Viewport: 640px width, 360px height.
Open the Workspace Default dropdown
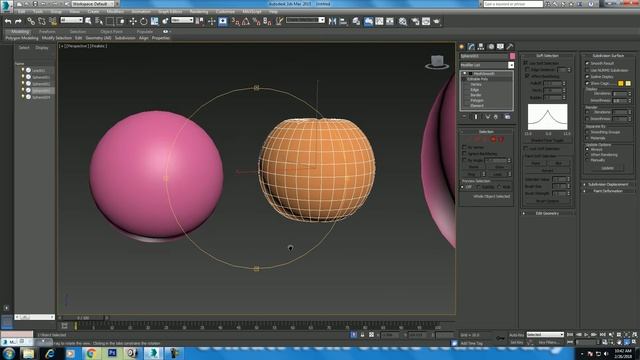click(x=92, y=4)
